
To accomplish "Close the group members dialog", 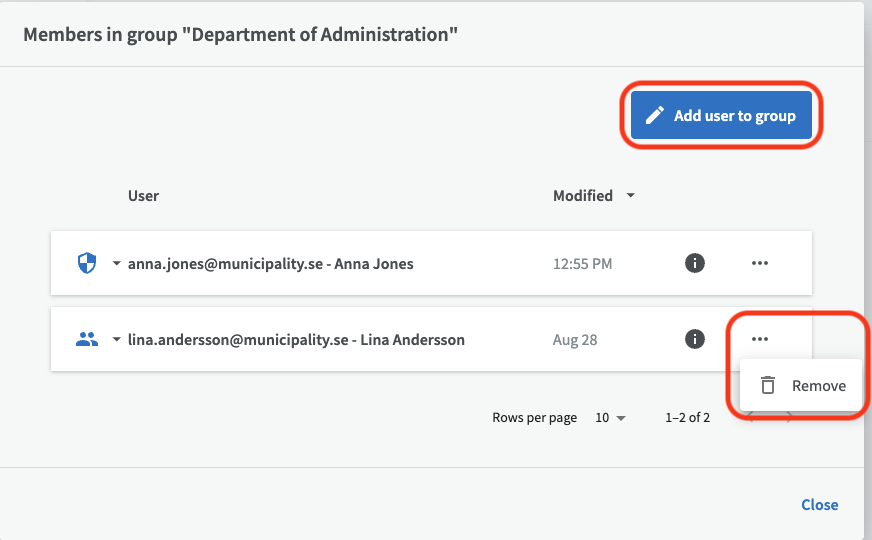I will pyautogui.click(x=819, y=505).
